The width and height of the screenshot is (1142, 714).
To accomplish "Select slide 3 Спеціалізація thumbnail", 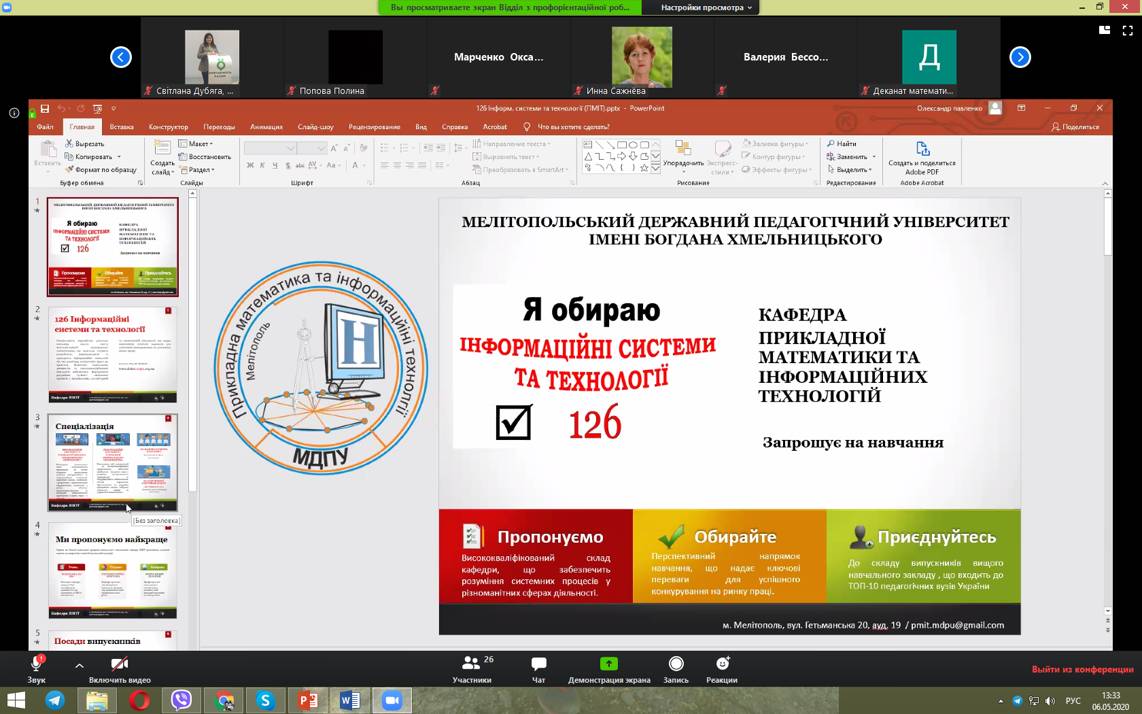I will coord(113,462).
